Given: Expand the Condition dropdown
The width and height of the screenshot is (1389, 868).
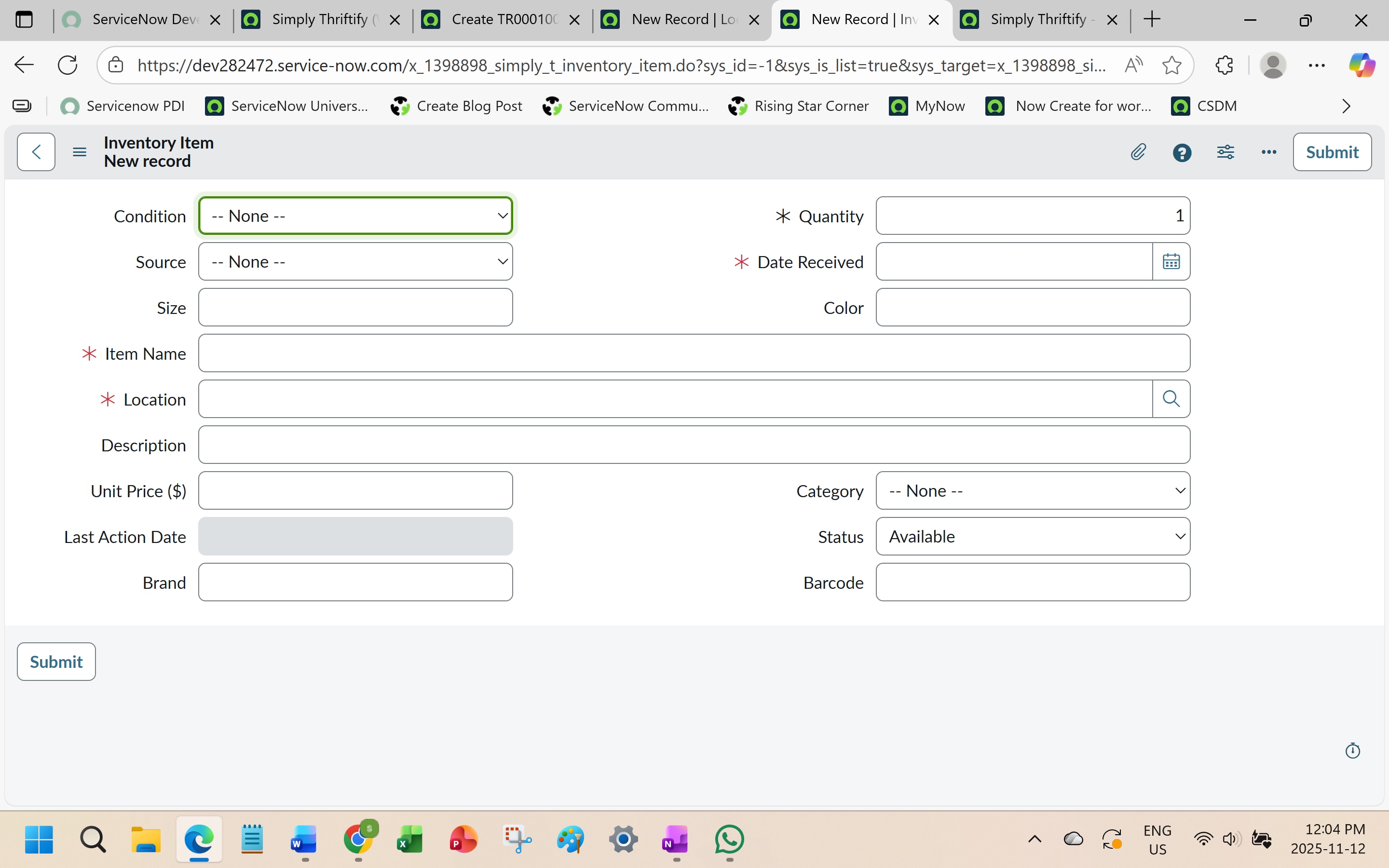Looking at the screenshot, I should (x=355, y=216).
